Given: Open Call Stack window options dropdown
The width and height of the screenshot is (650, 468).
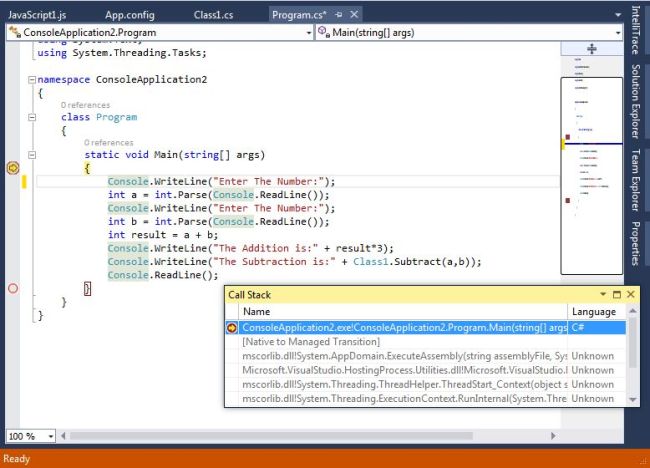Looking at the screenshot, I should pos(603,294).
